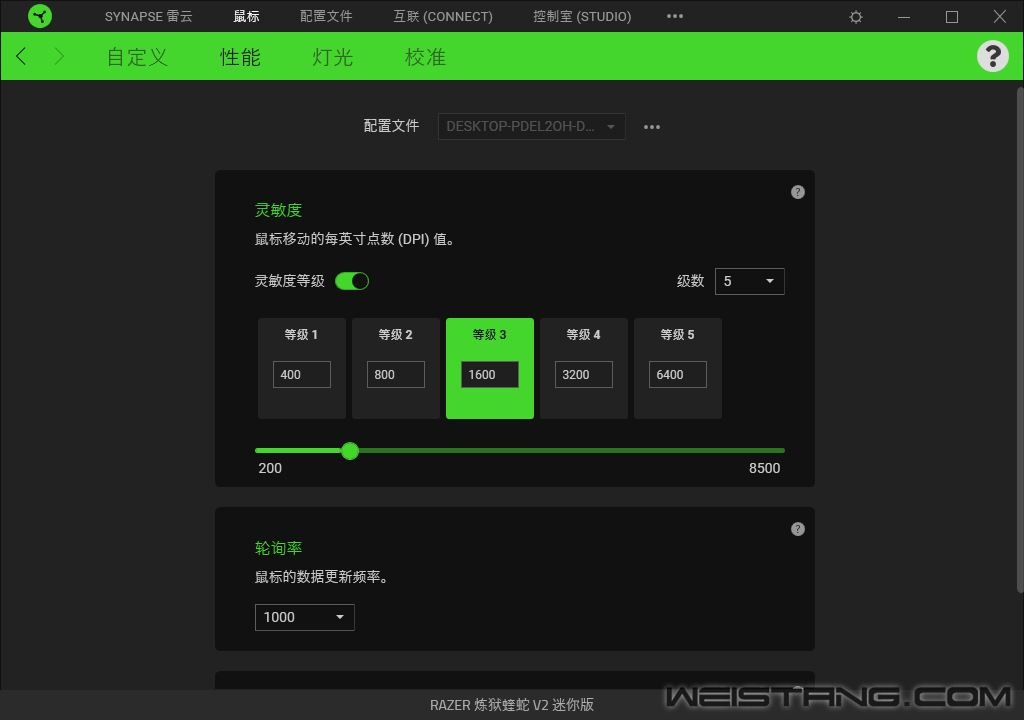This screenshot has width=1024, height=720.
Task: Open the 轮询率 1000 dropdown
Action: (304, 617)
